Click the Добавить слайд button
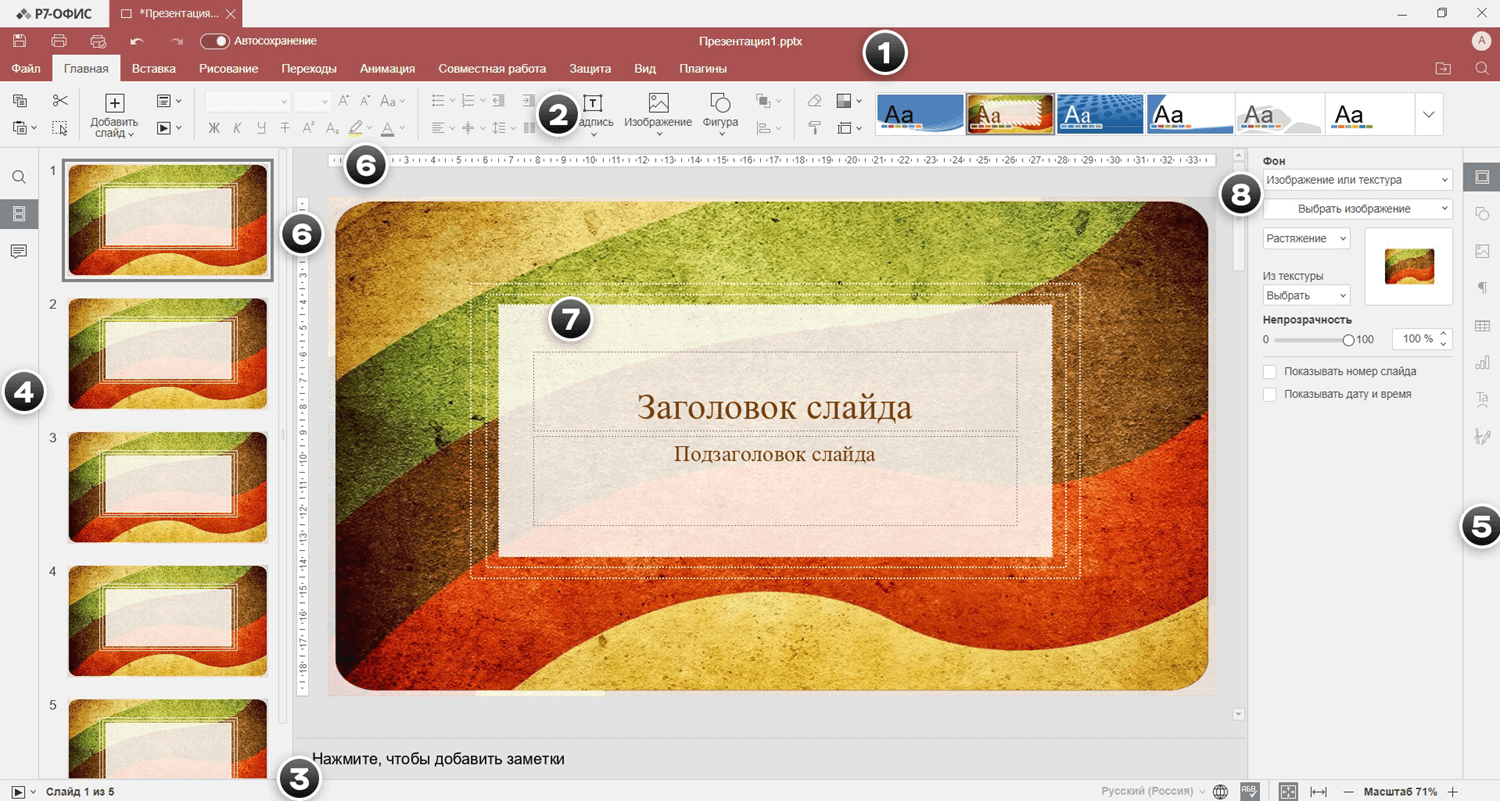1500x801 pixels. coord(114,103)
